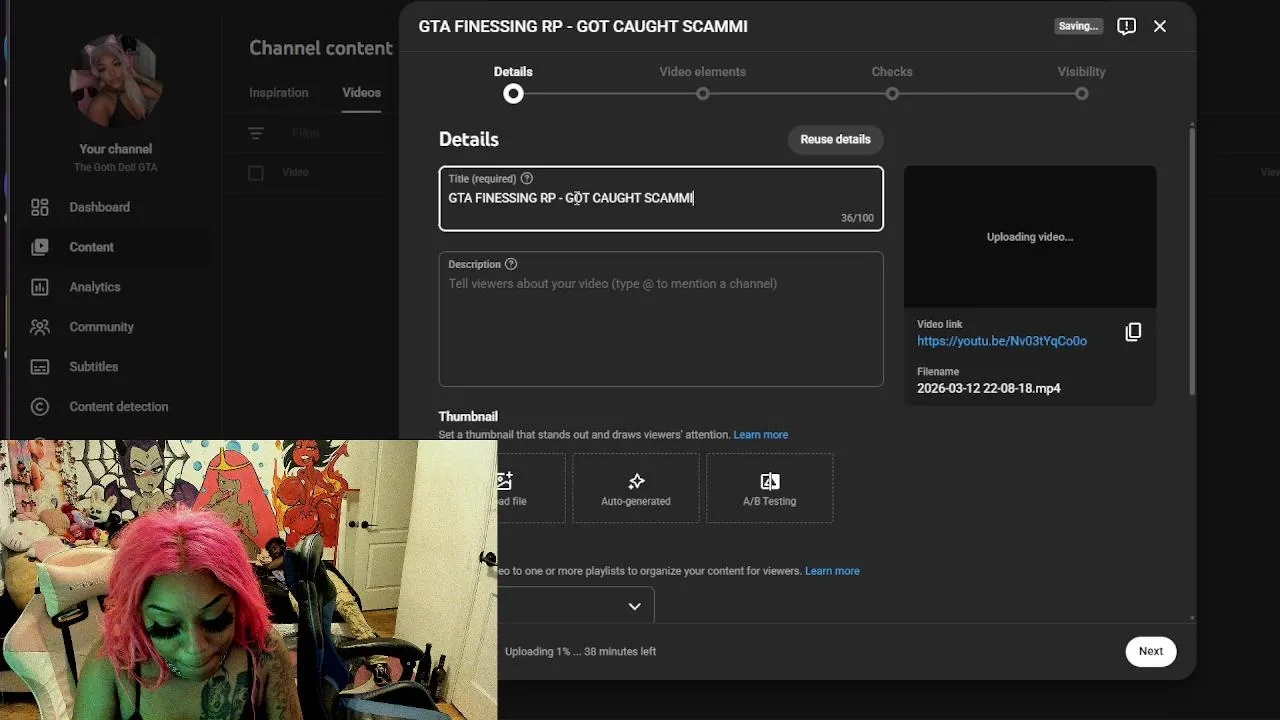Open the Dashboard icon in sidebar

coord(40,207)
